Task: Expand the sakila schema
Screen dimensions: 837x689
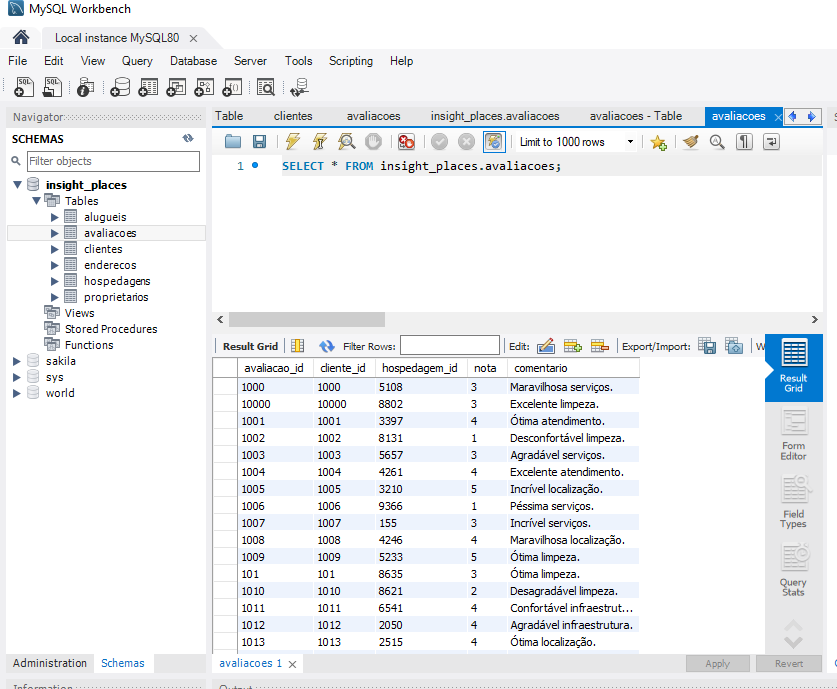Action: pyautogui.click(x=17, y=361)
